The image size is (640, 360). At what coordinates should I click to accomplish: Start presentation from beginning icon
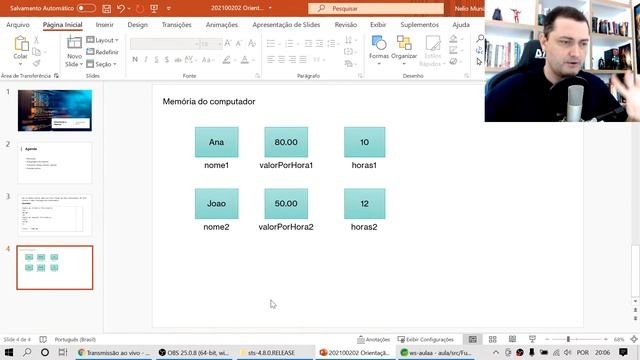[x=154, y=9]
